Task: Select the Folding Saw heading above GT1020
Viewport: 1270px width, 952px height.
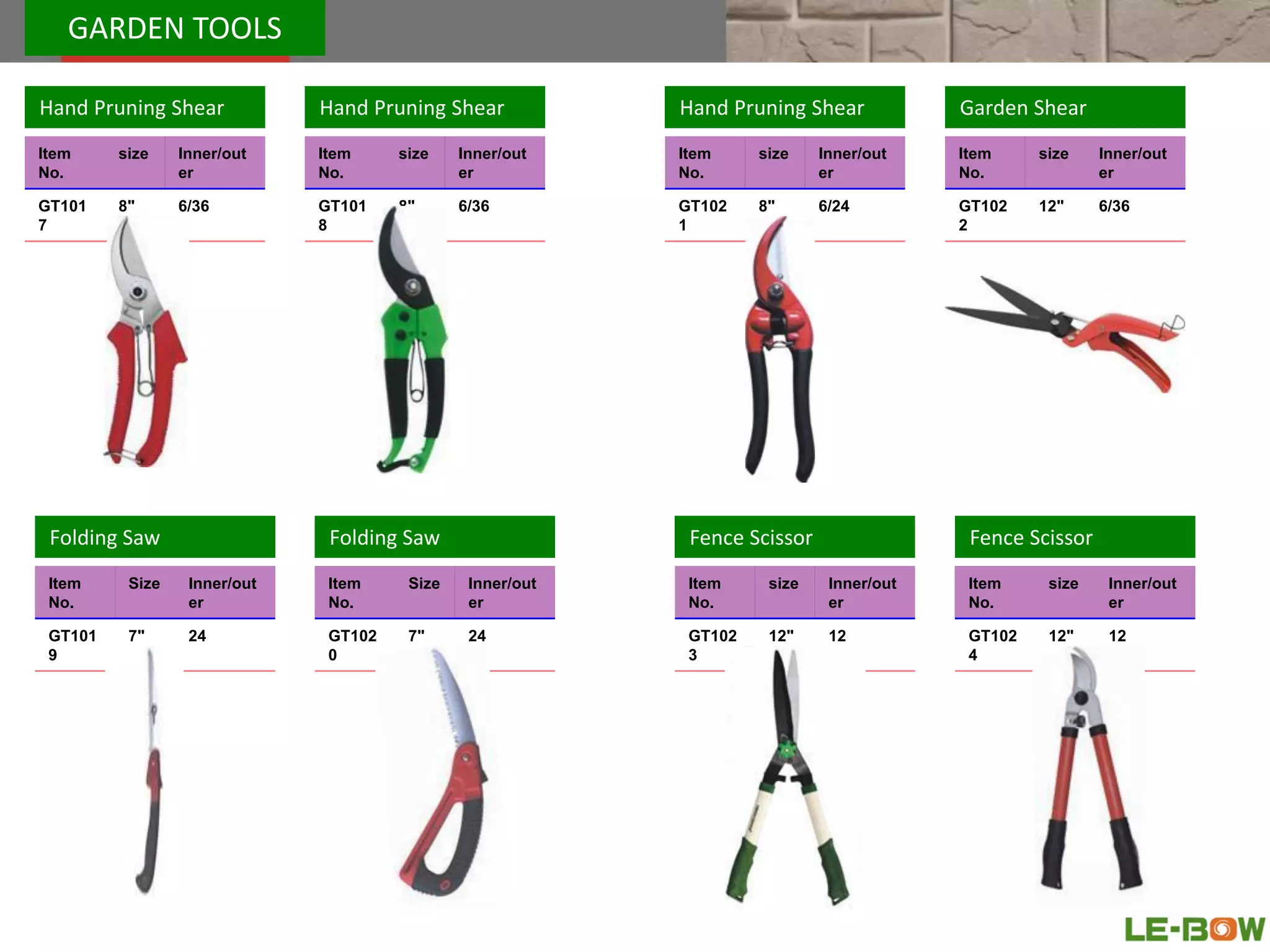Action: point(435,537)
